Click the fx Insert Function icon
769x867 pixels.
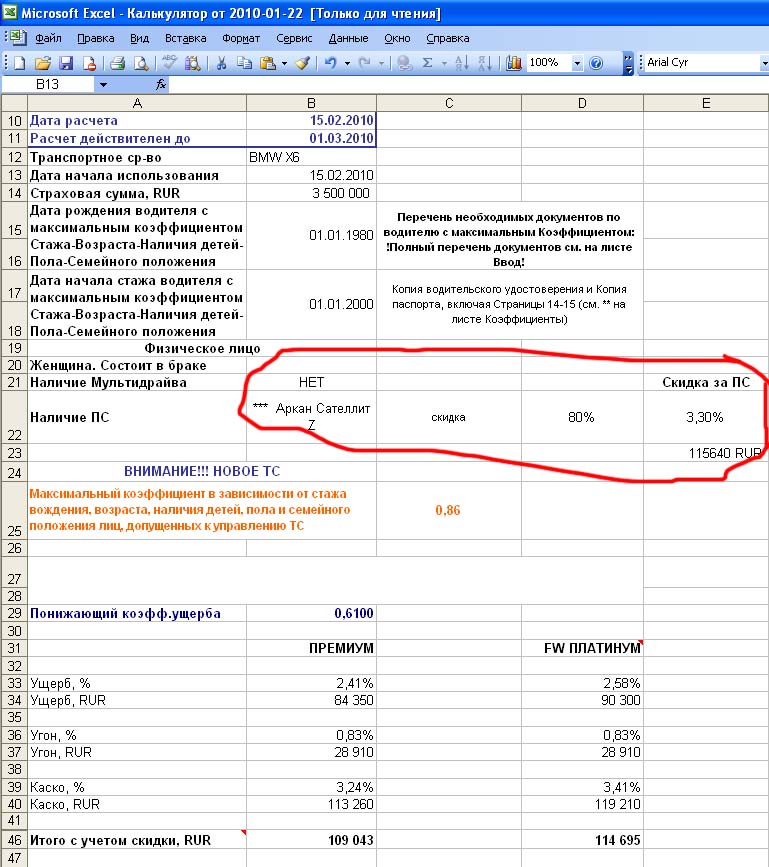(x=160, y=84)
